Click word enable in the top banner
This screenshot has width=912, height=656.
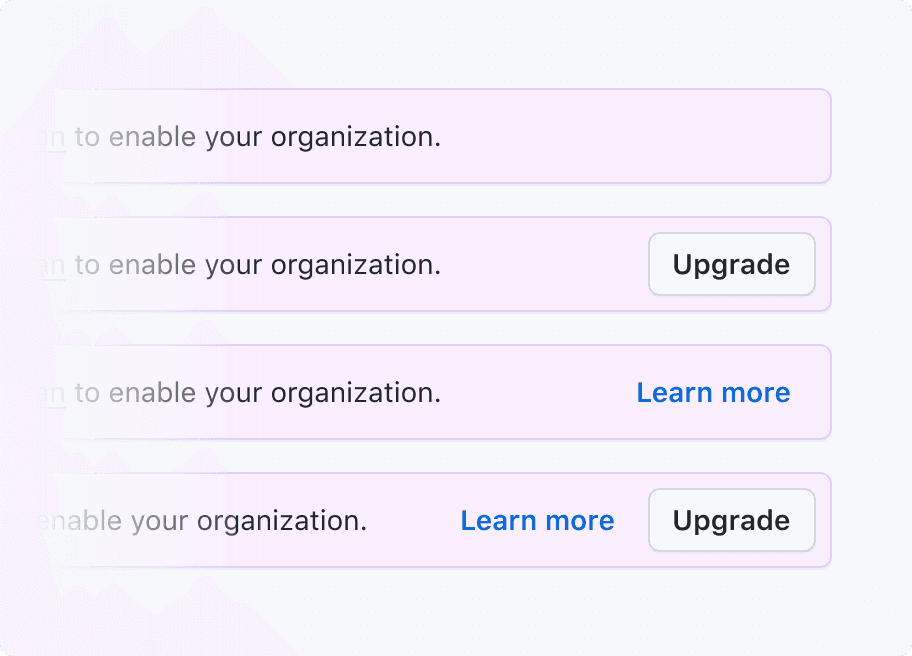pos(152,137)
